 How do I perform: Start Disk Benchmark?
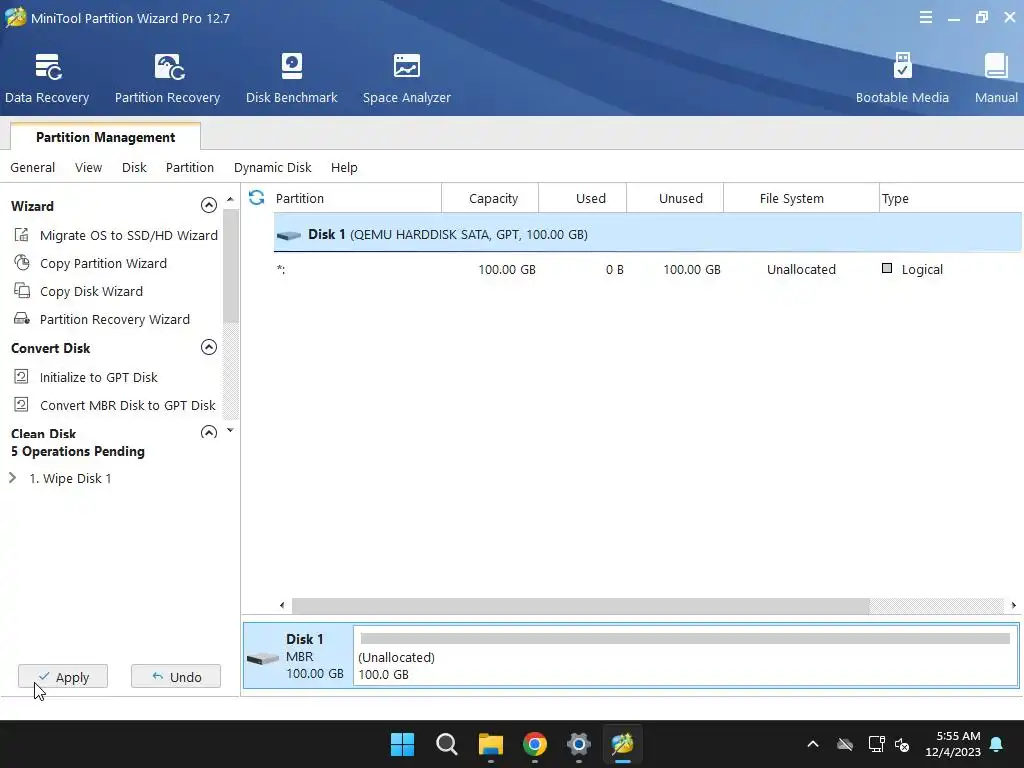coord(291,79)
